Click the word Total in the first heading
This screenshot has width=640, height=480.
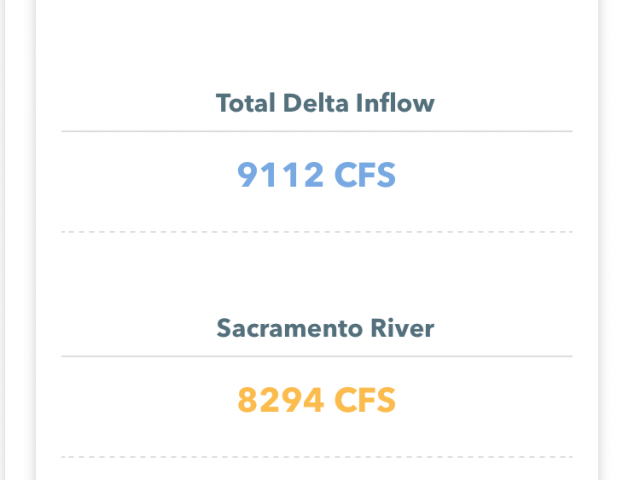coord(245,103)
